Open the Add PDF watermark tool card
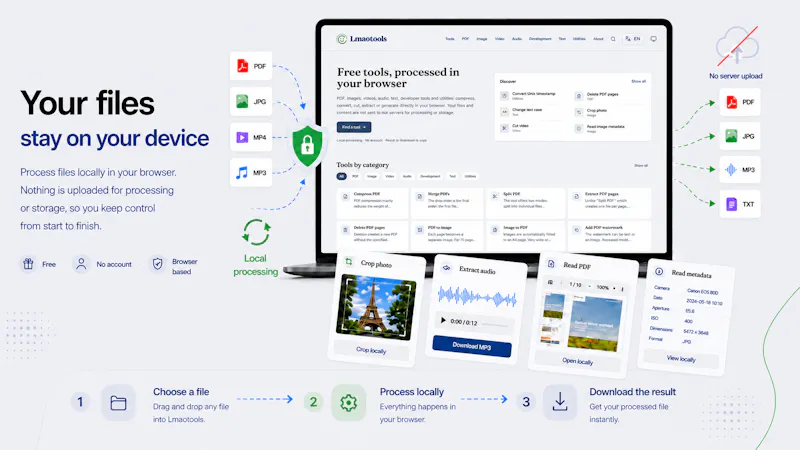The width and height of the screenshot is (800, 450). pos(609,235)
